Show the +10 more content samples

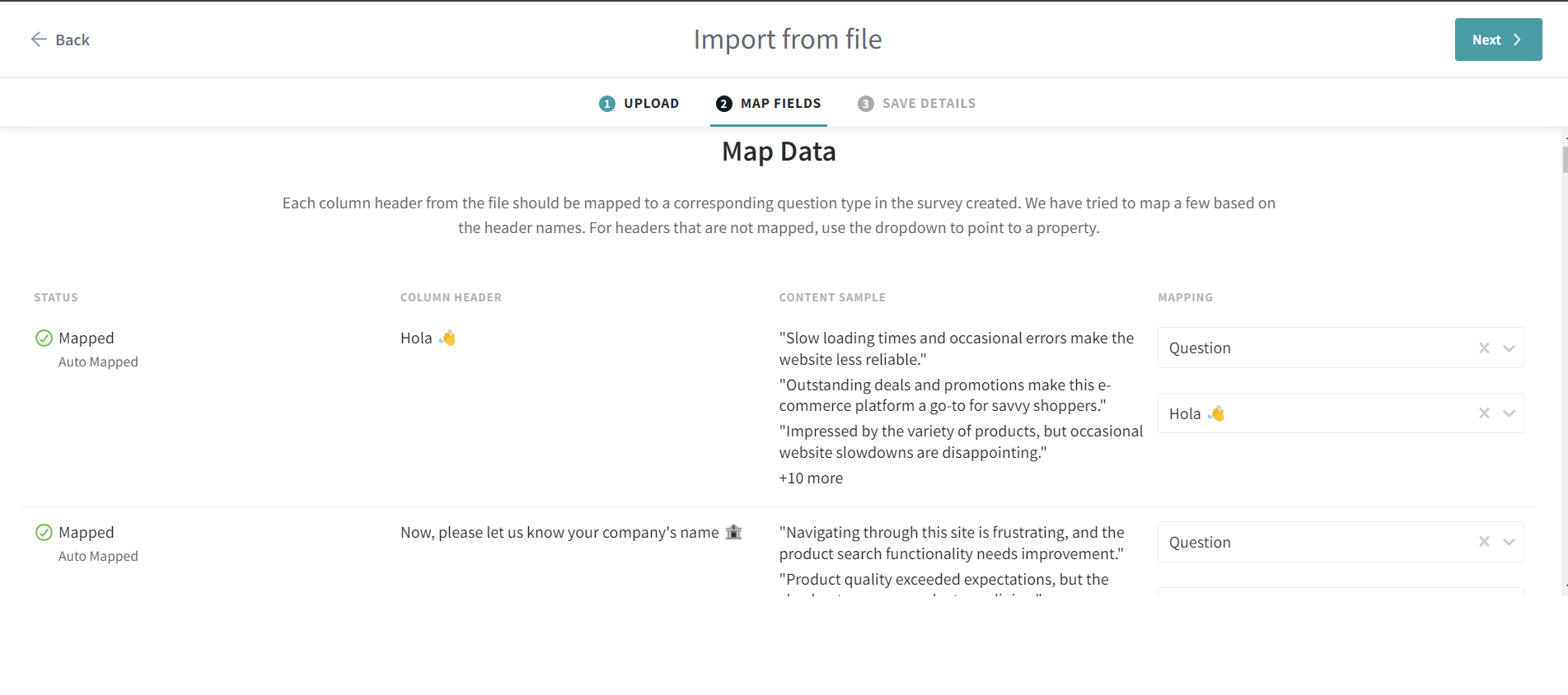pos(811,478)
